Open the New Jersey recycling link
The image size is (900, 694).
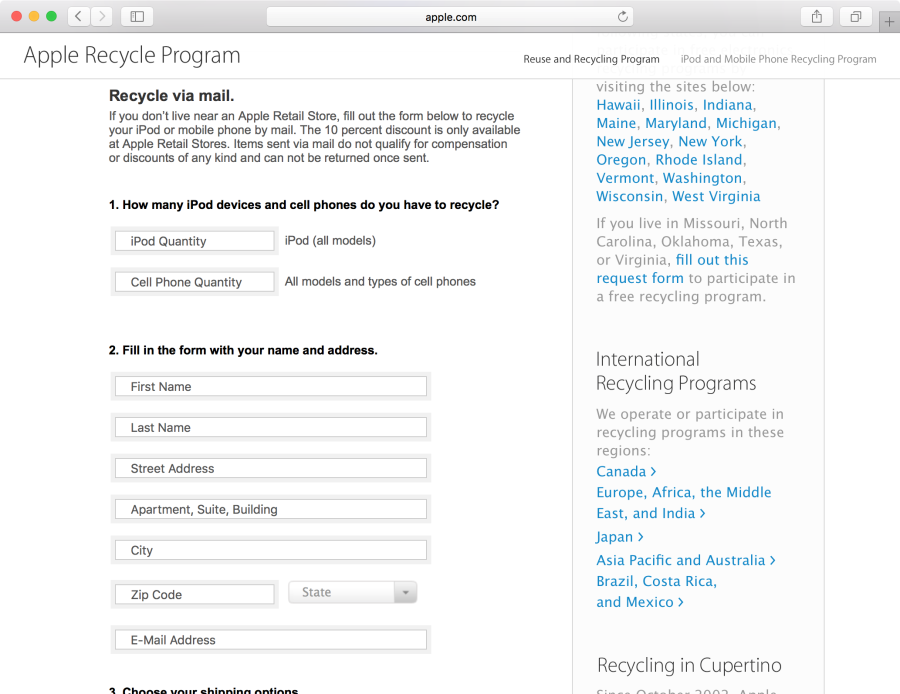(x=633, y=142)
